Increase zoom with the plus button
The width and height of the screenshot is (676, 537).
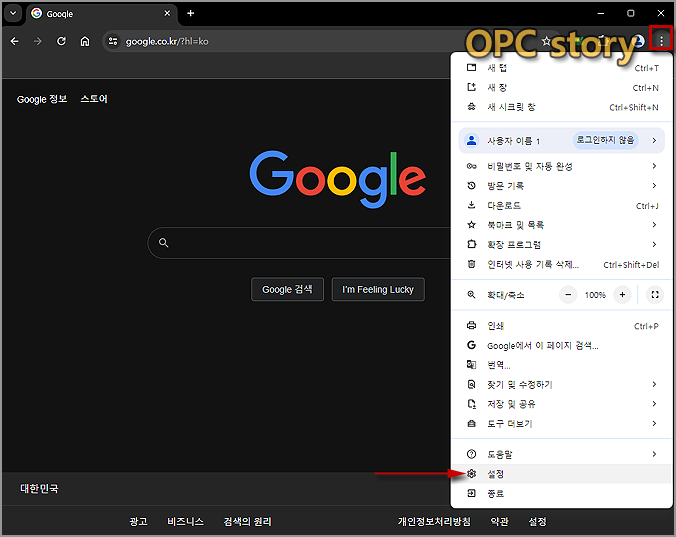coord(622,295)
